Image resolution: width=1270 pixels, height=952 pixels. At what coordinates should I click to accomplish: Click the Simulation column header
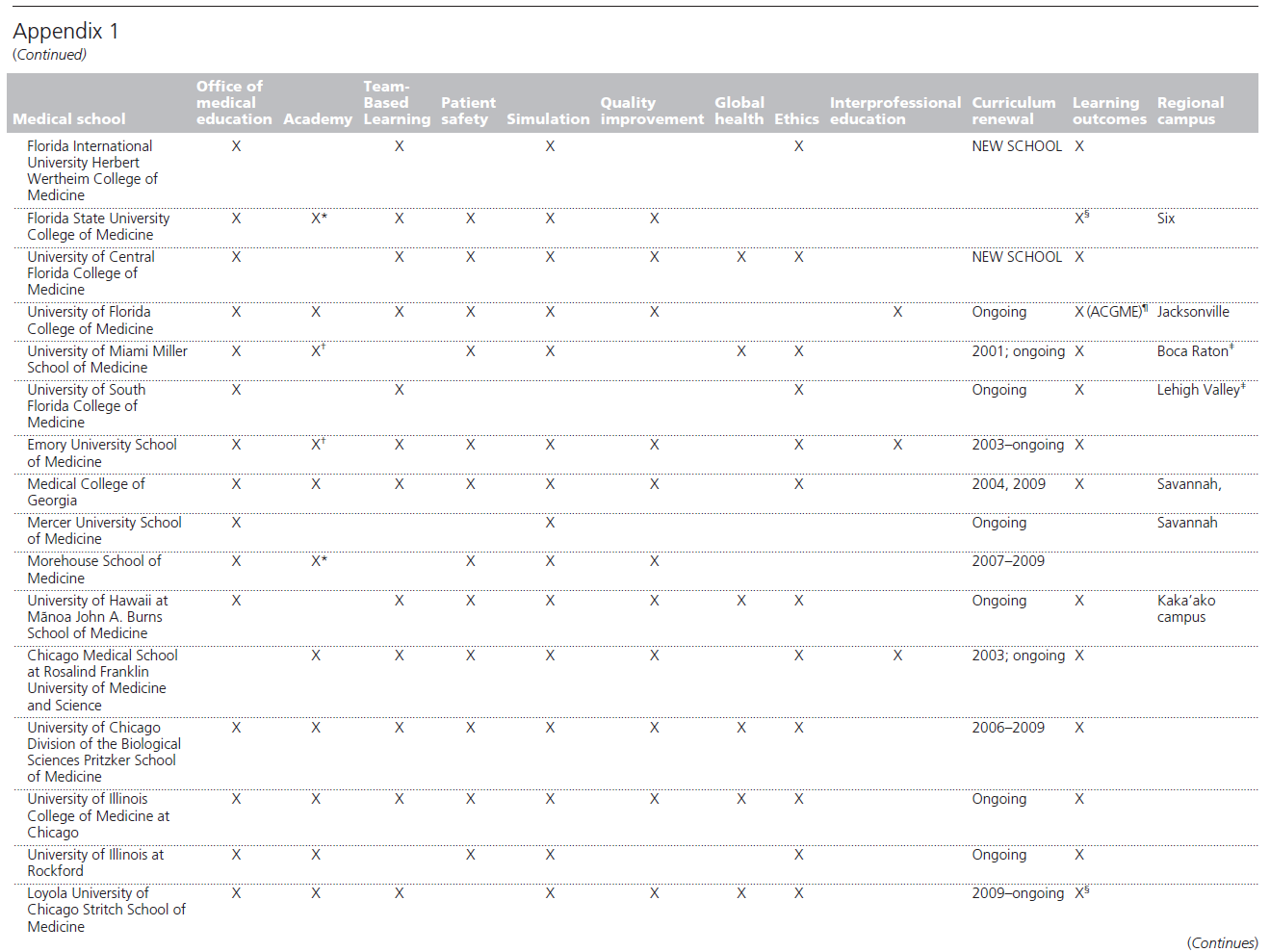pos(548,119)
